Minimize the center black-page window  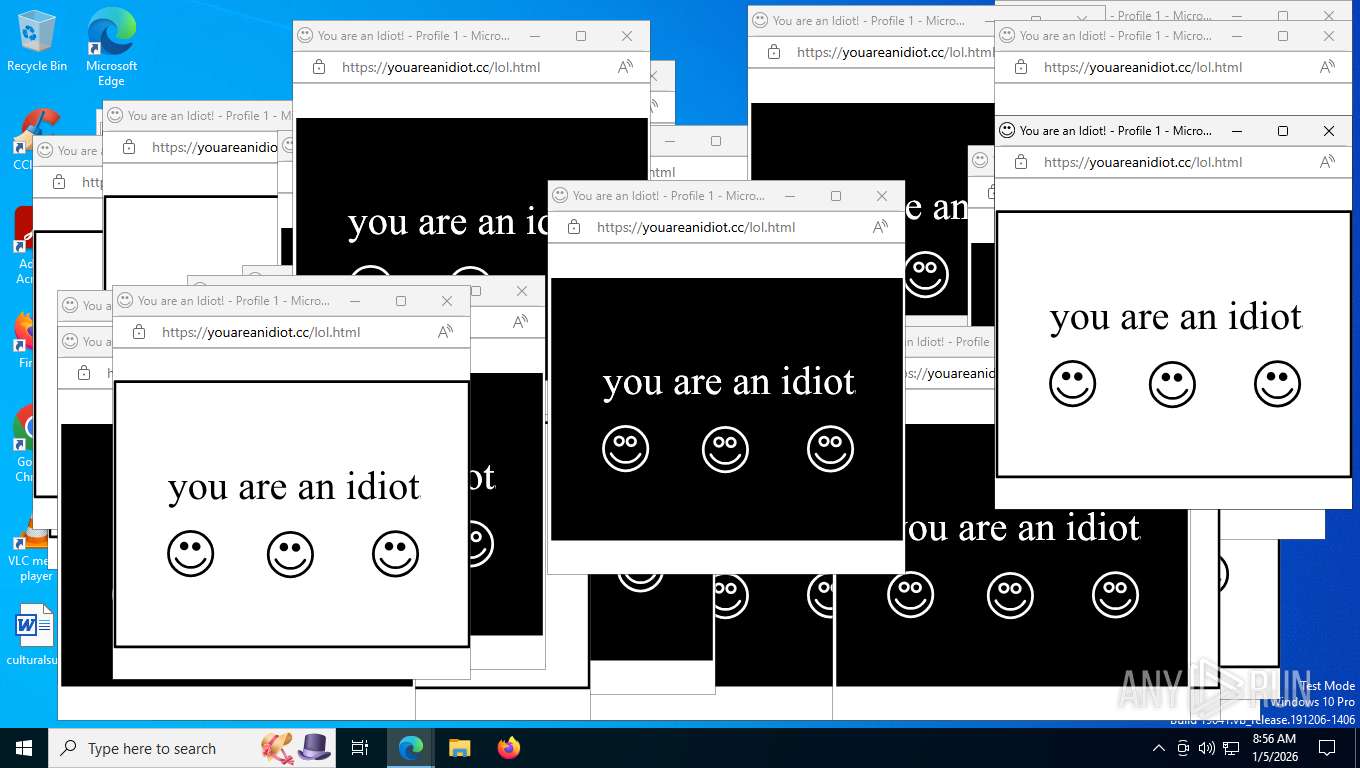tap(790, 196)
